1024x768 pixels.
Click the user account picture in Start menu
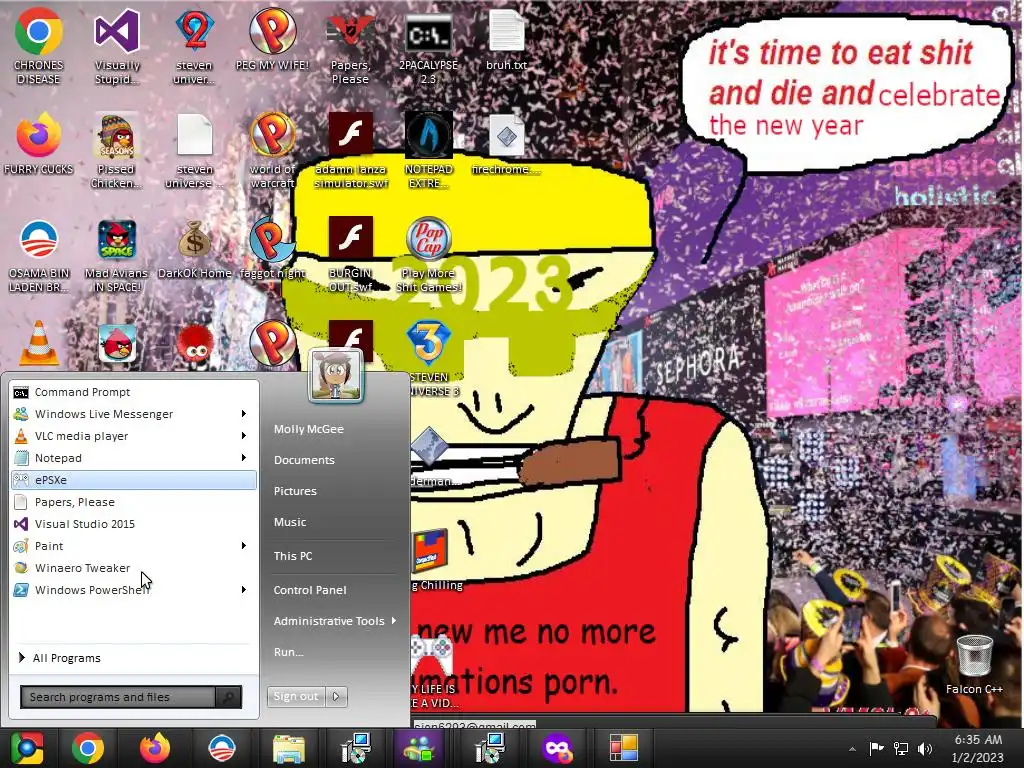[x=336, y=376]
